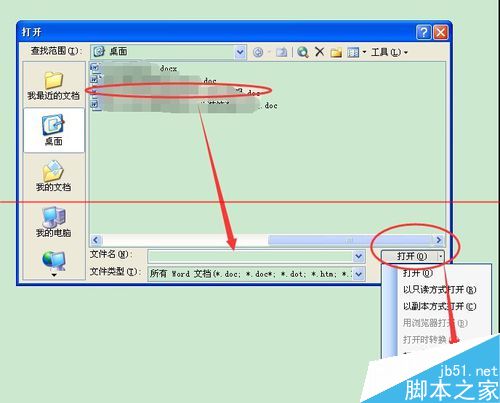Click the Back navigation arrow icon

(x=258, y=52)
